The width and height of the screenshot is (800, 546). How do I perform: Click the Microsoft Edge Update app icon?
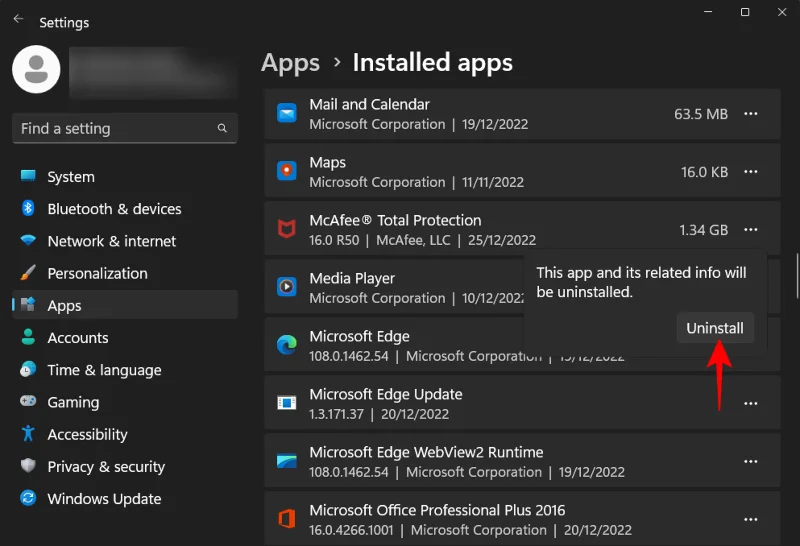click(287, 403)
